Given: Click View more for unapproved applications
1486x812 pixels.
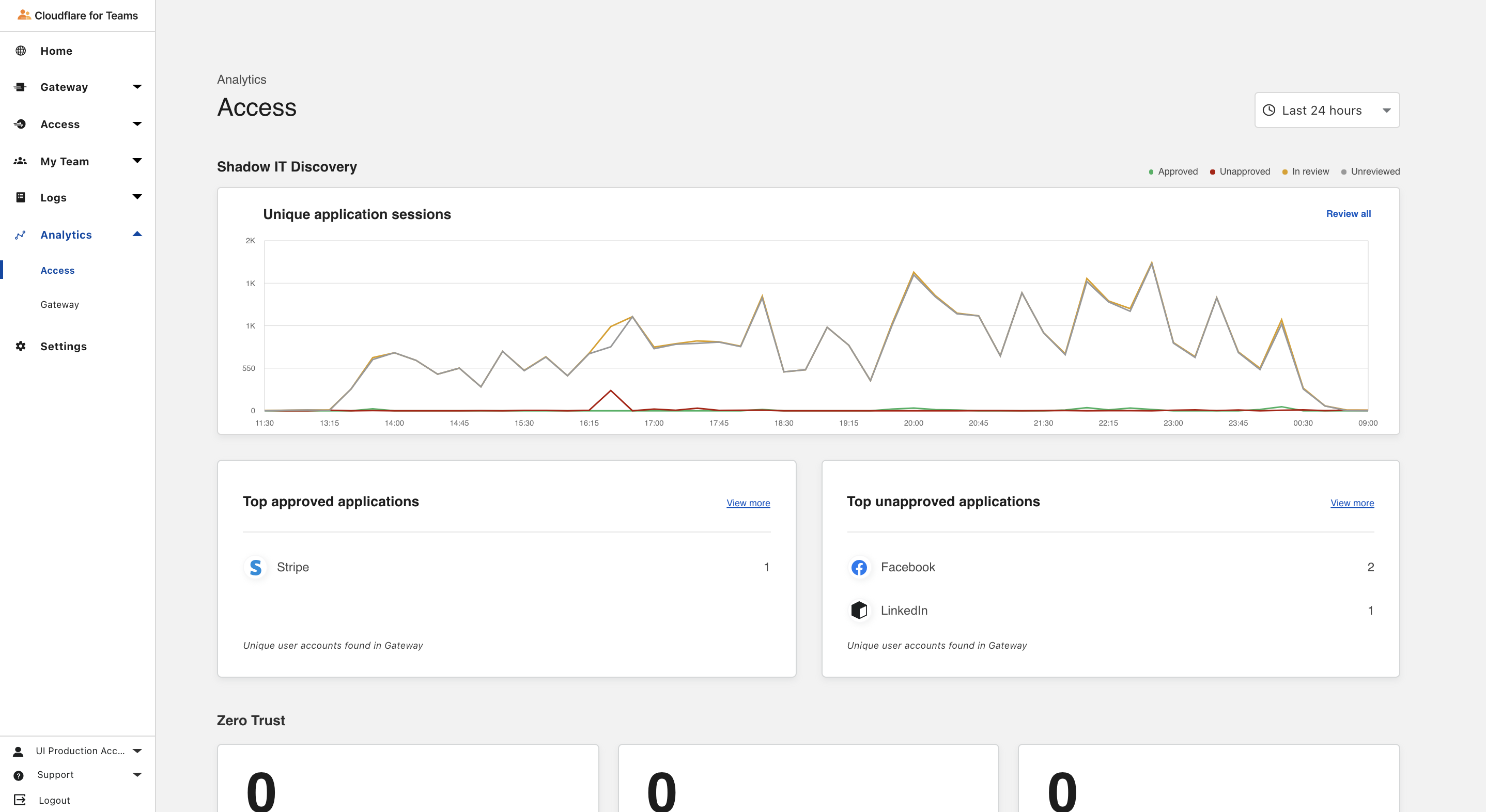Looking at the screenshot, I should [1352, 503].
